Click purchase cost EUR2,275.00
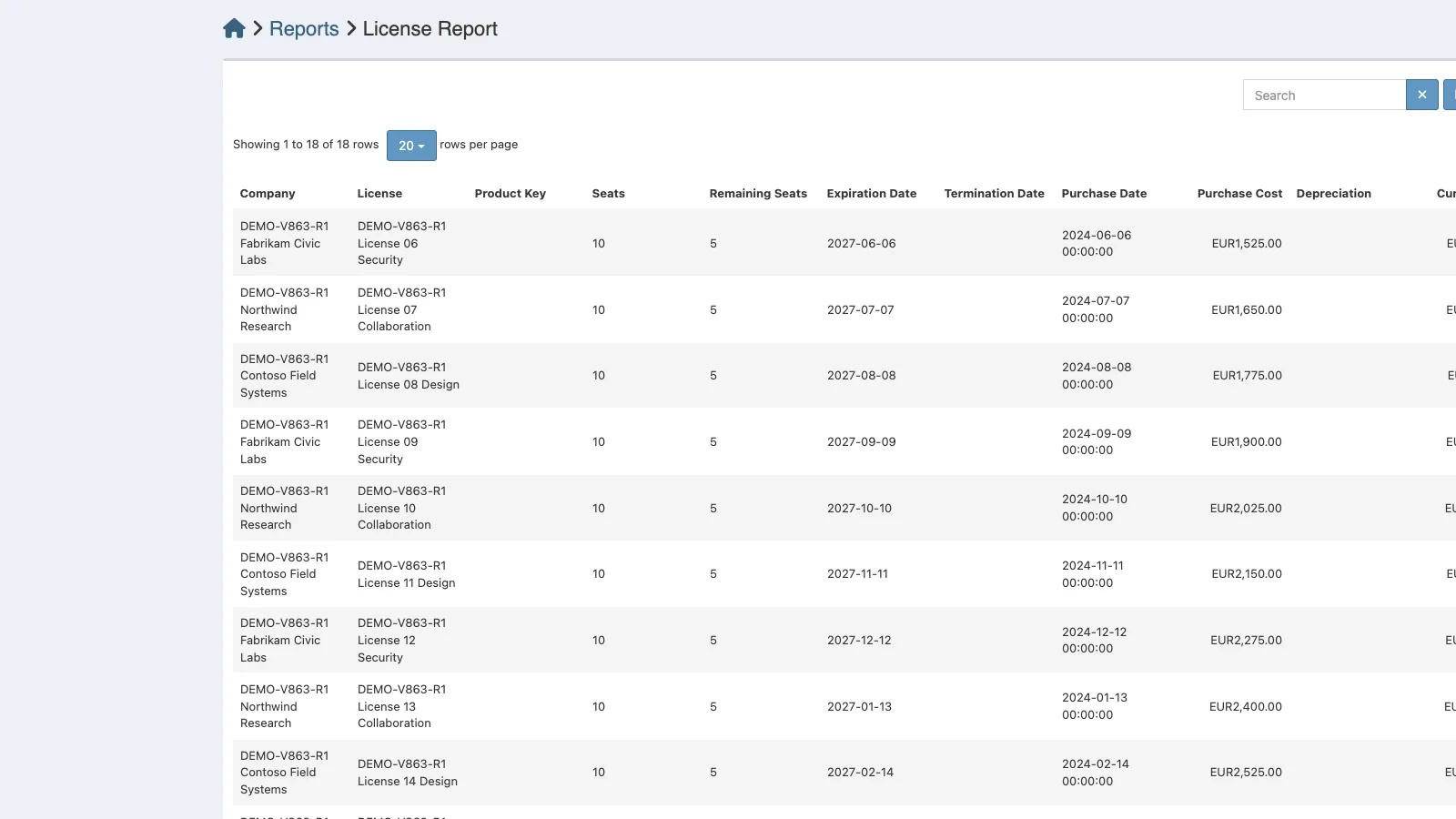Viewport: 1456px width, 819px height. coord(1246,641)
